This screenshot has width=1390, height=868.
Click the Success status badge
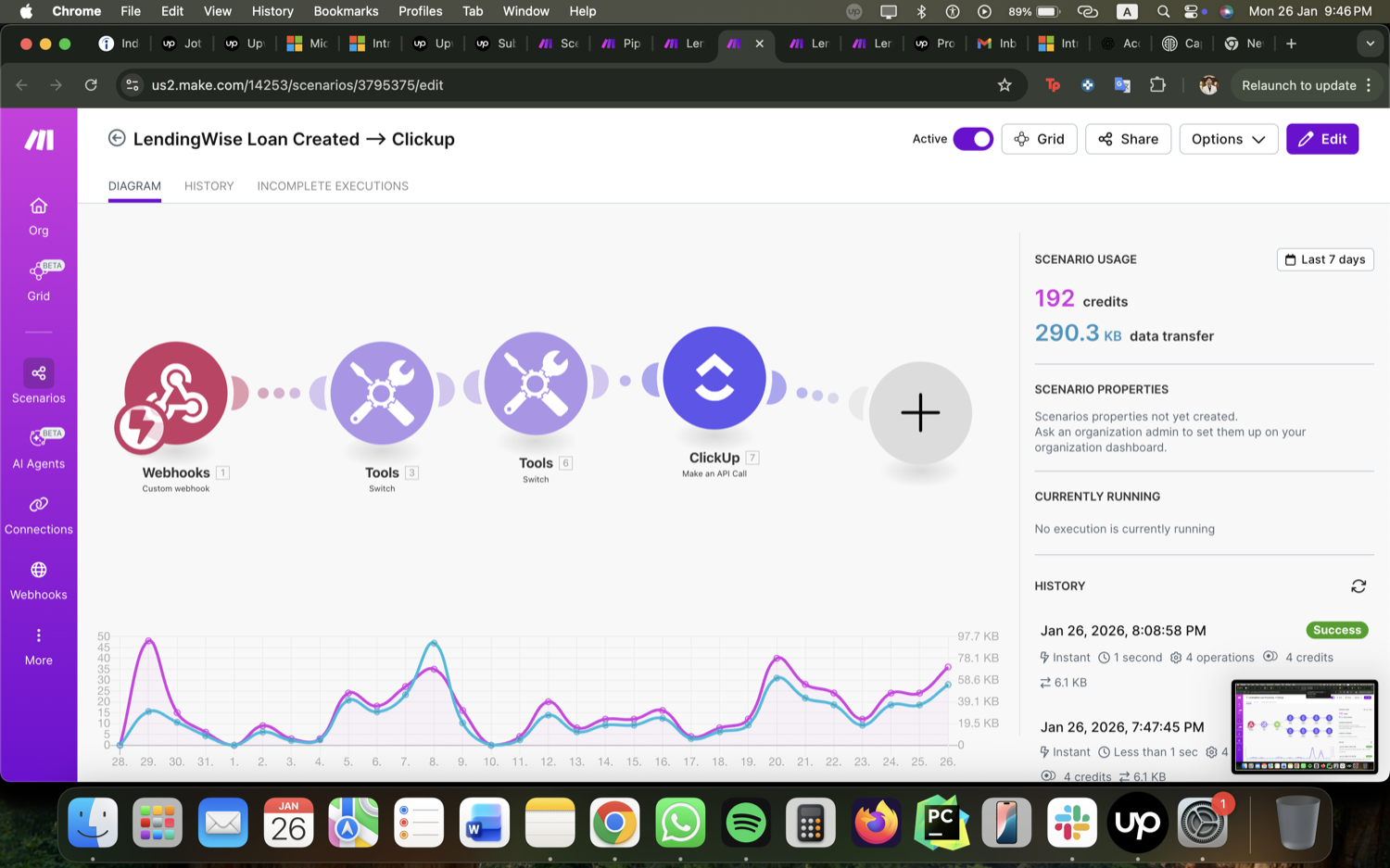coord(1337,630)
